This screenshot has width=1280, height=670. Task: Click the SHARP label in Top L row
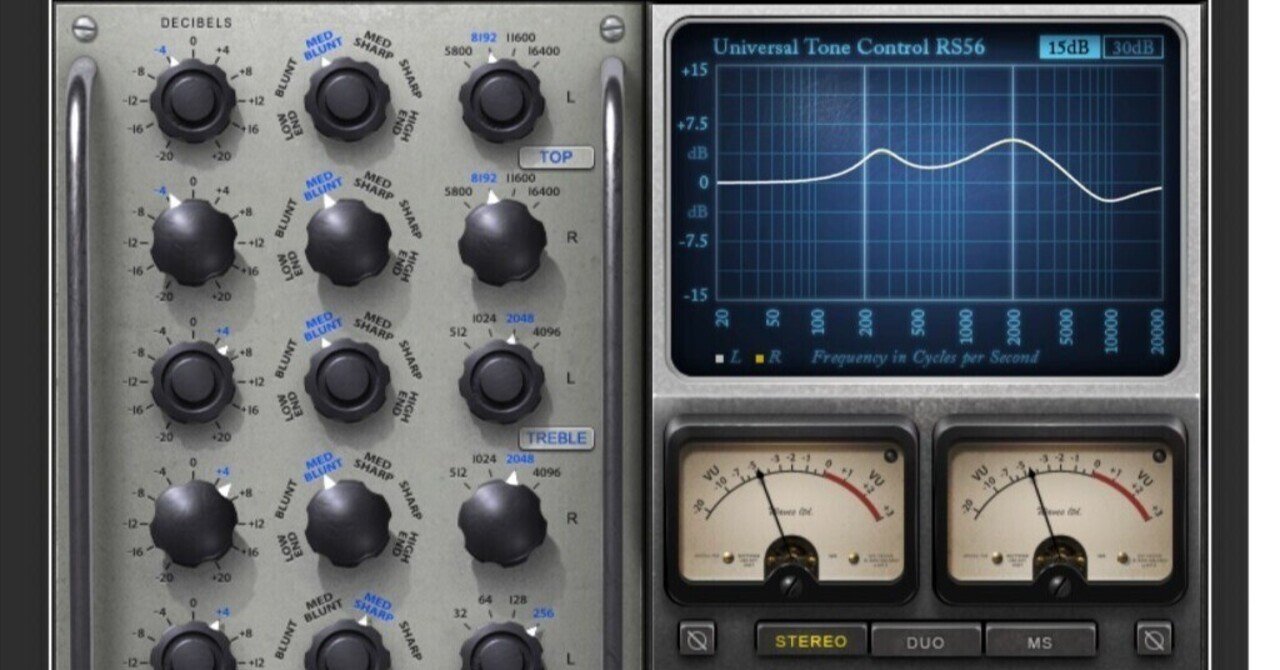tap(410, 79)
